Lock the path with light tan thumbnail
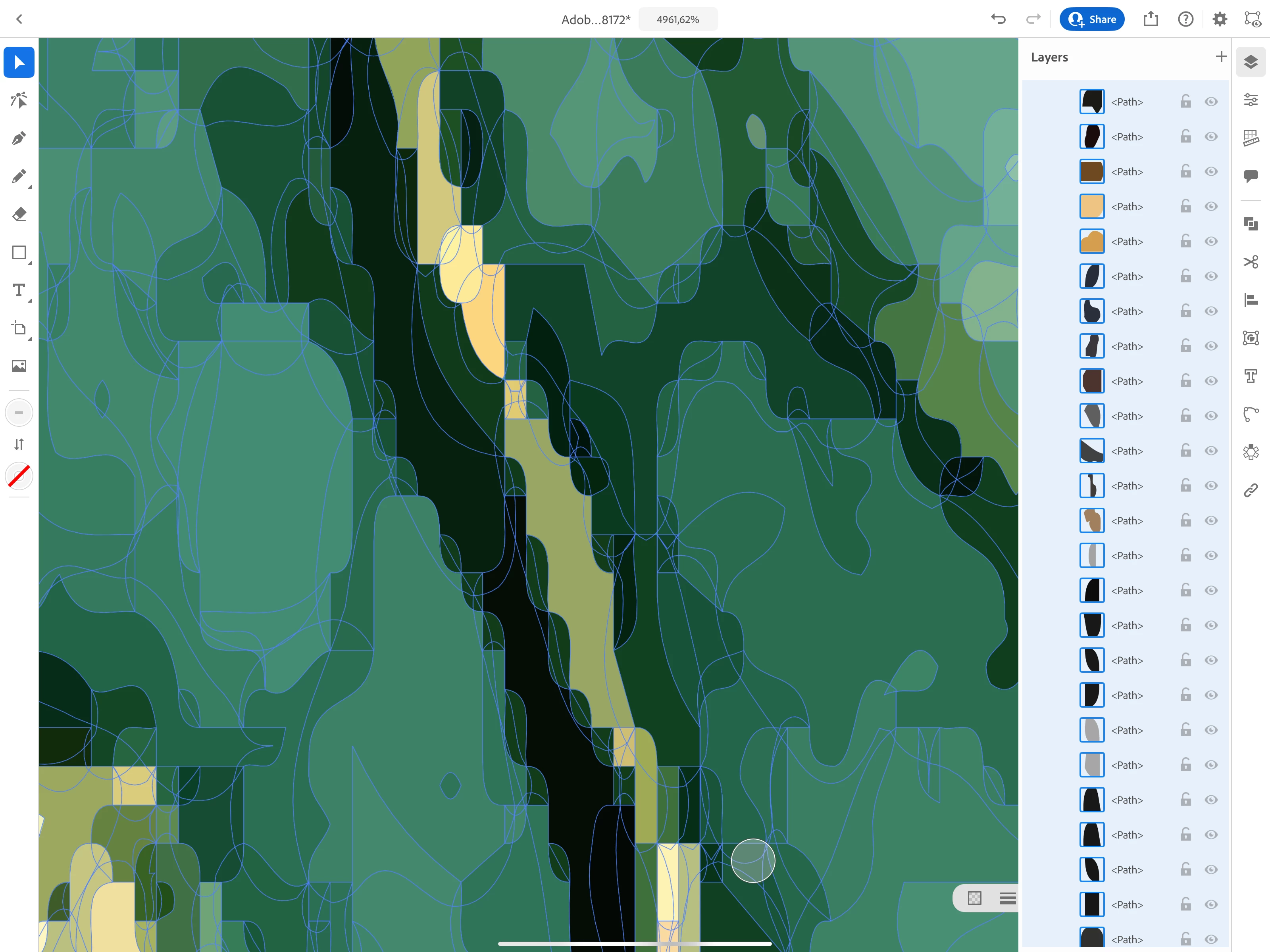The image size is (1270, 952). tap(1185, 207)
